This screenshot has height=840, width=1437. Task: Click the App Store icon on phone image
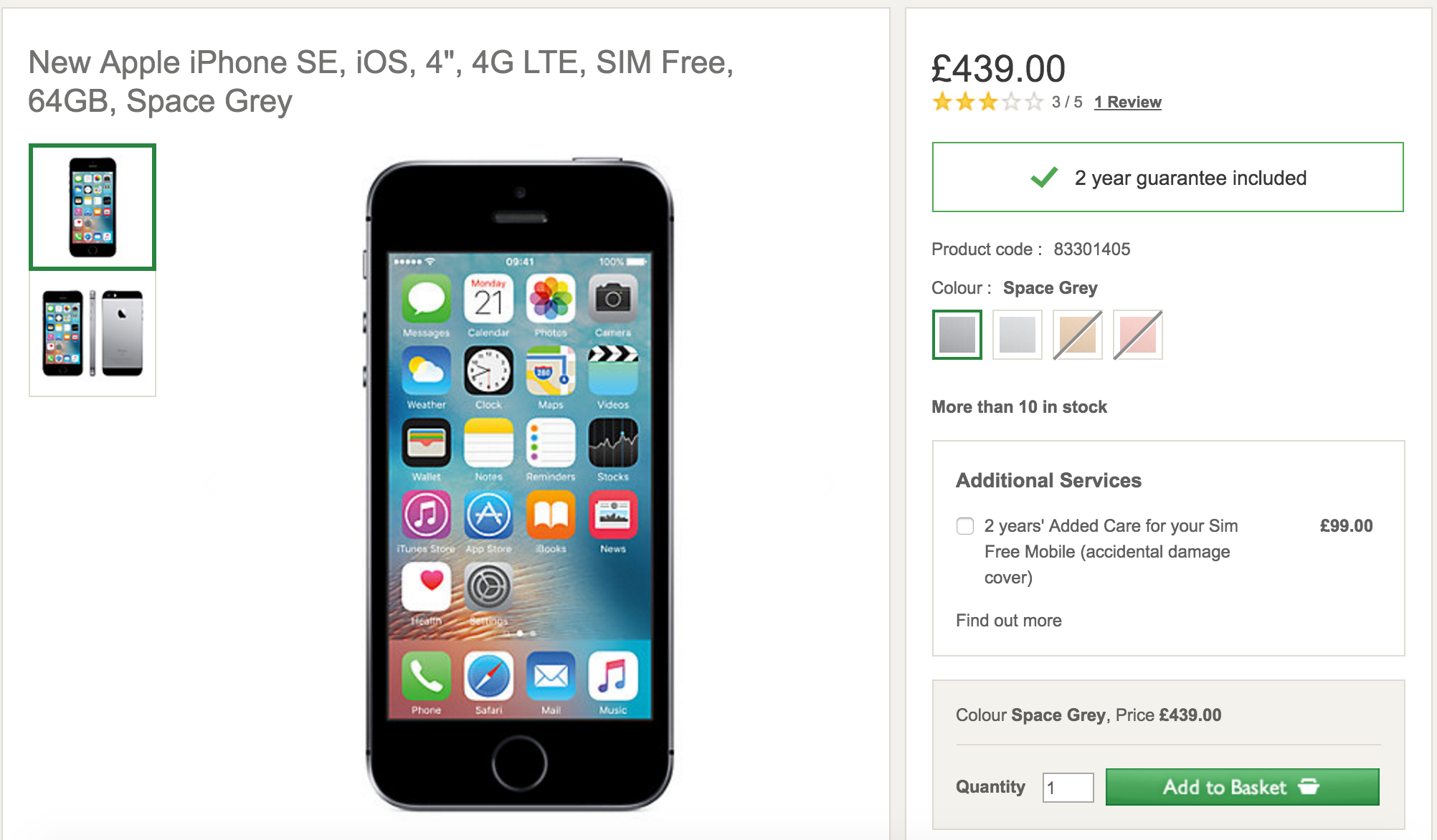tap(488, 514)
